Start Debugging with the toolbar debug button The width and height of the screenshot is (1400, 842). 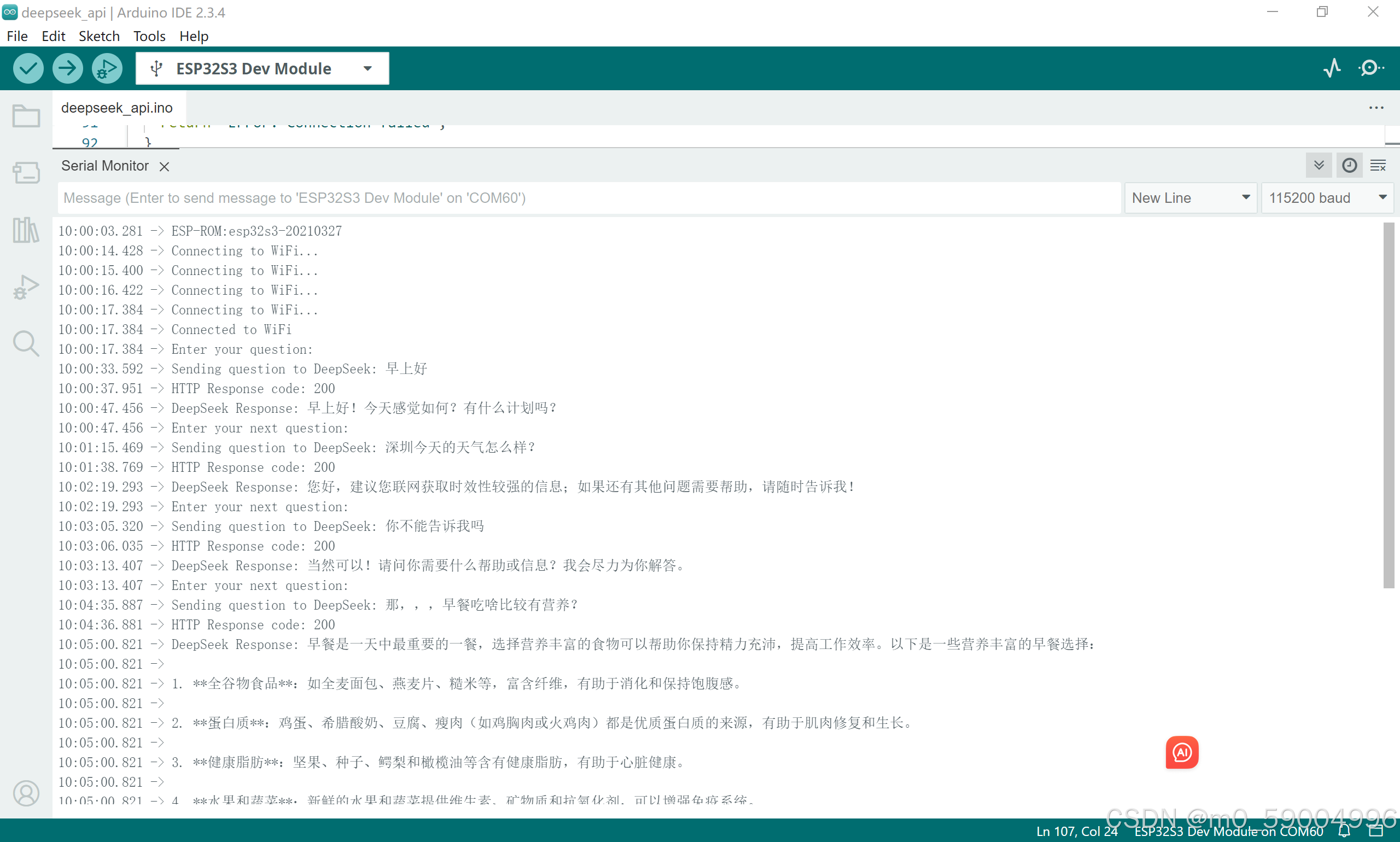point(107,69)
